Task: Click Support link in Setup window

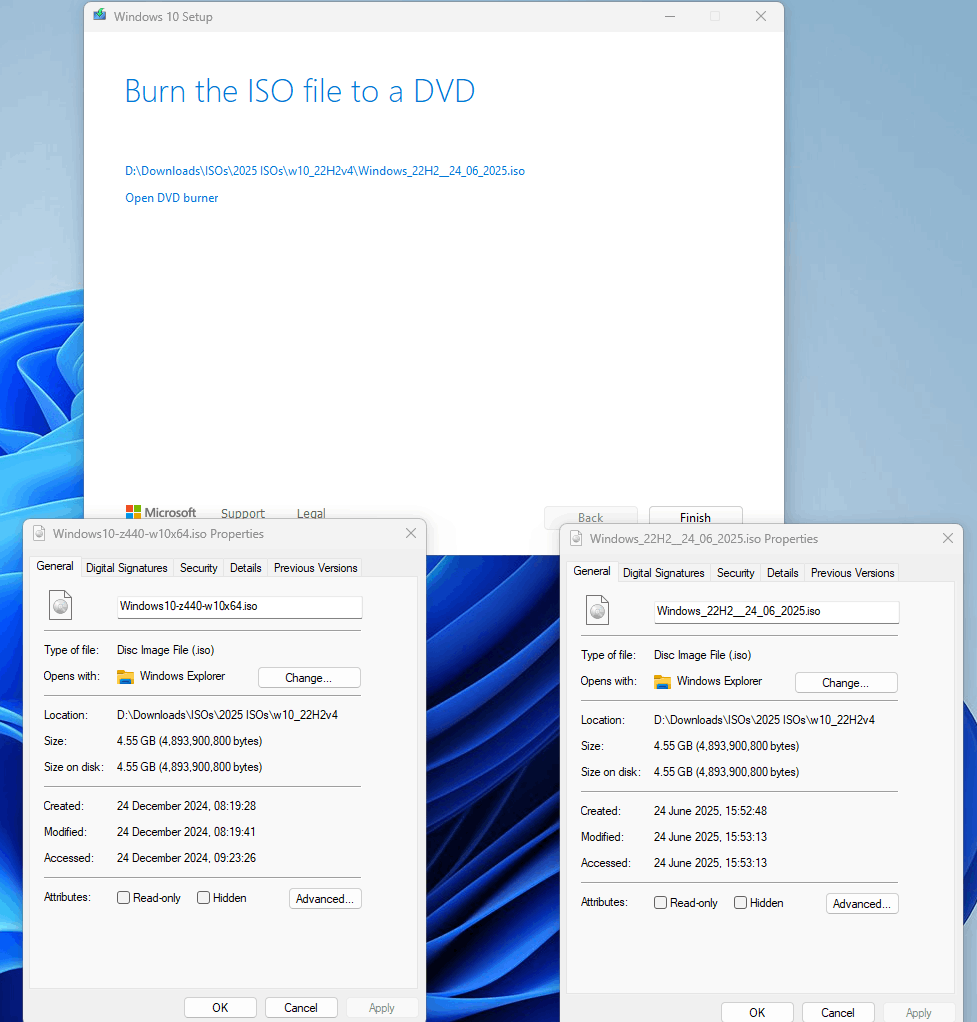Action: pyautogui.click(x=242, y=513)
